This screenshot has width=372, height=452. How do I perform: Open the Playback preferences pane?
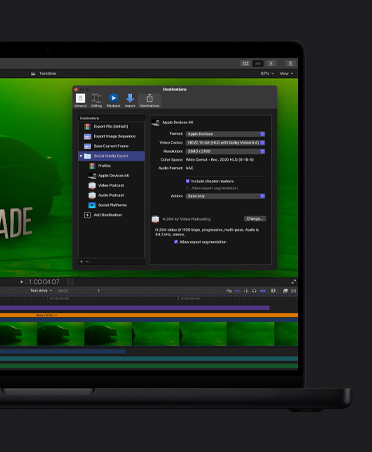113,100
